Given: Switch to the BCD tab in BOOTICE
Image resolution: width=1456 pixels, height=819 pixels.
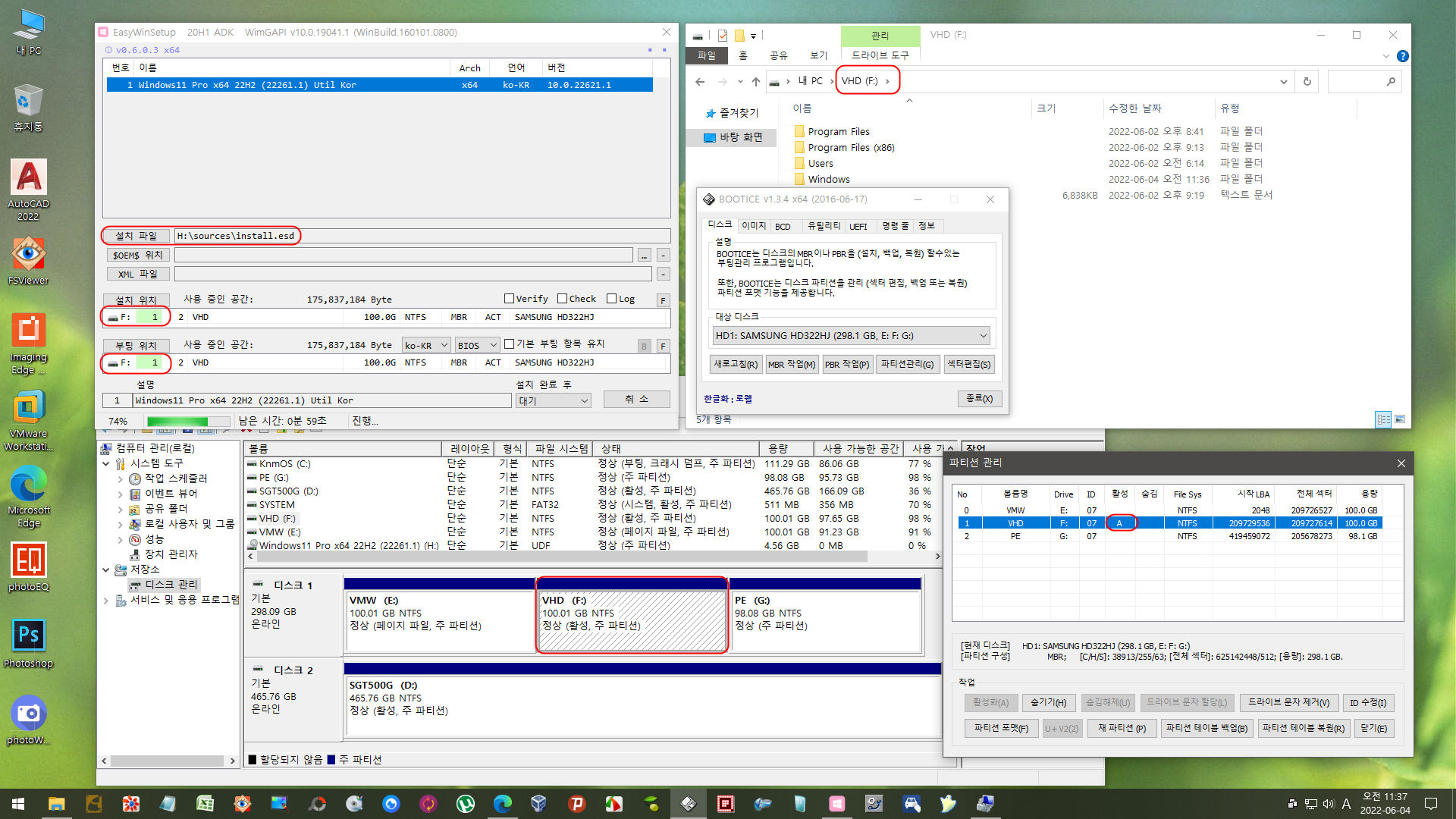Looking at the screenshot, I should [783, 226].
